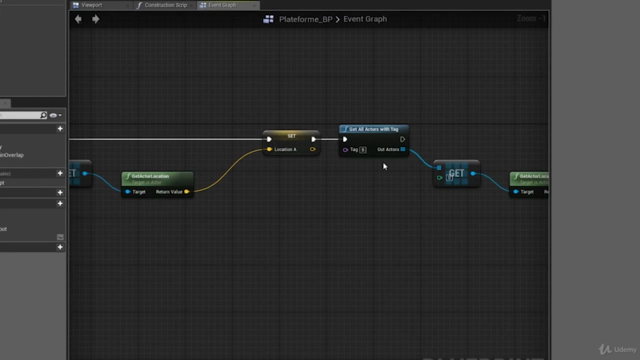Select the 'nOverlap' item in left panel
Viewport: 640px width, 360px height.
tap(12, 155)
